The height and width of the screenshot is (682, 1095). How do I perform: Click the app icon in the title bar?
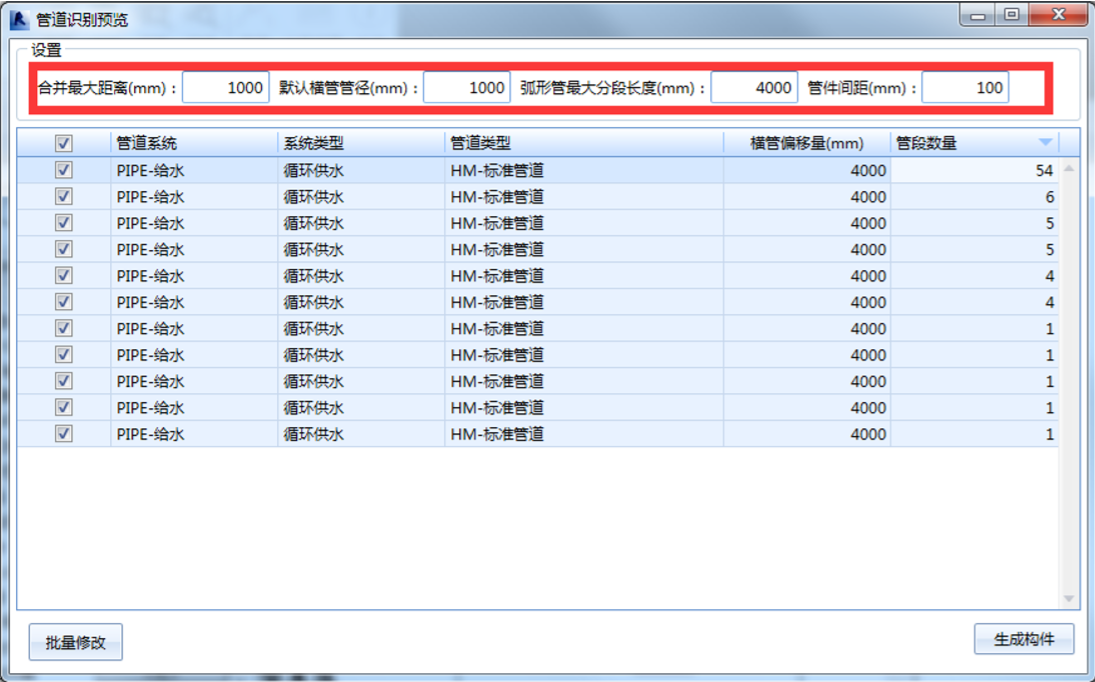pos(19,20)
